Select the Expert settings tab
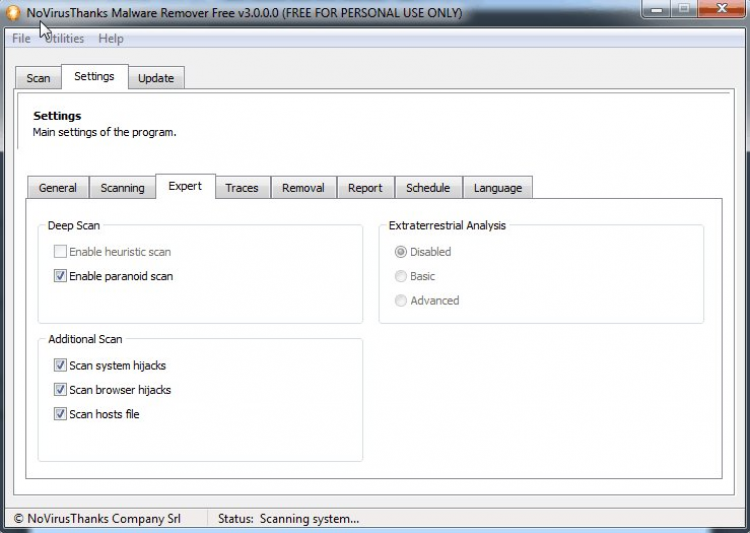 (185, 186)
